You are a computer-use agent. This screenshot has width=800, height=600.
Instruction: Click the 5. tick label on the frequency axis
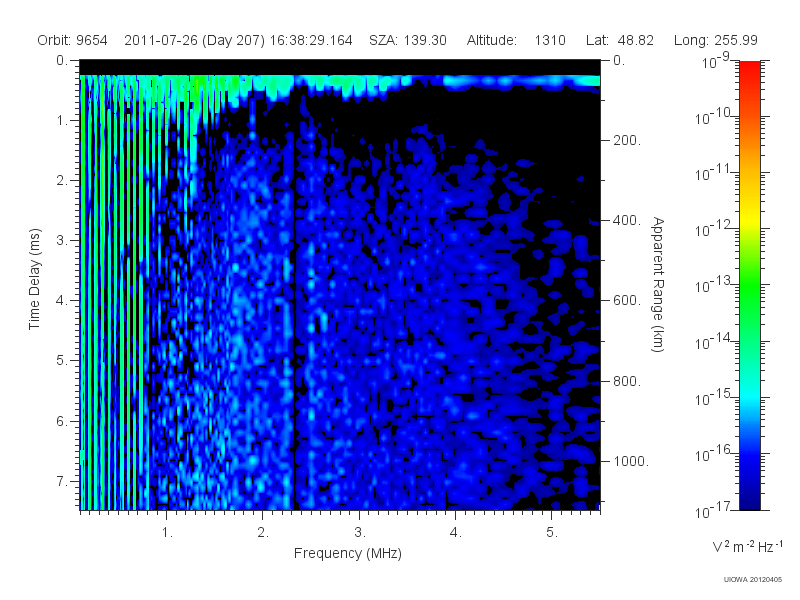(552, 533)
